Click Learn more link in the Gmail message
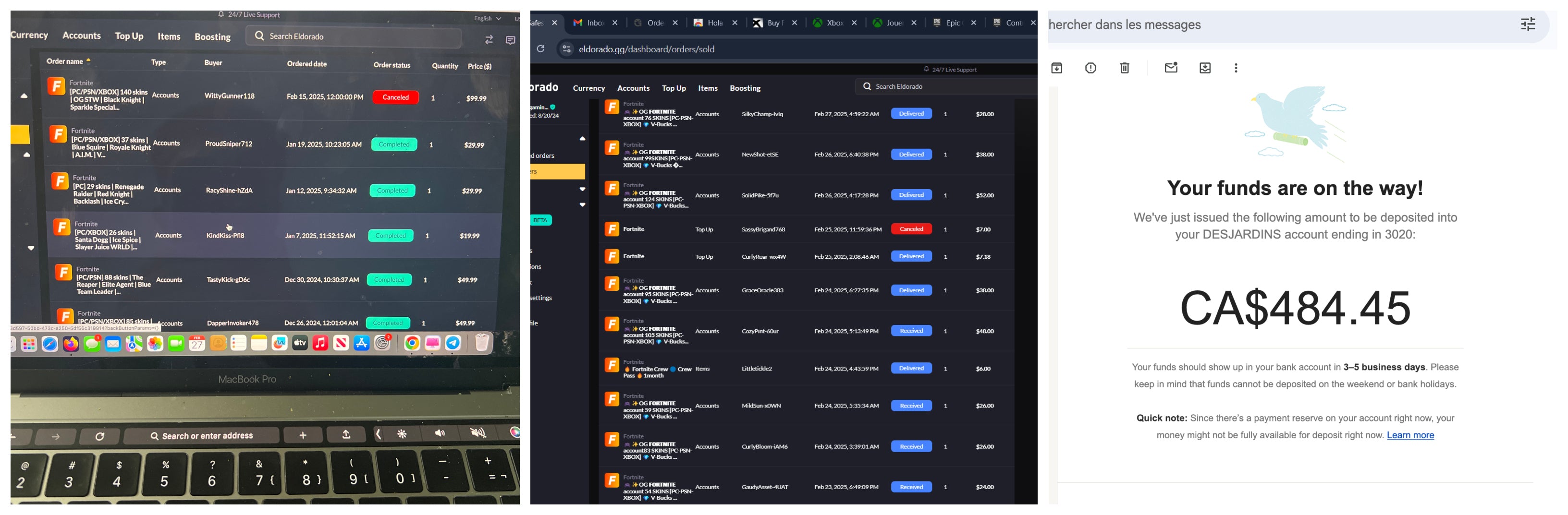 [x=1410, y=435]
